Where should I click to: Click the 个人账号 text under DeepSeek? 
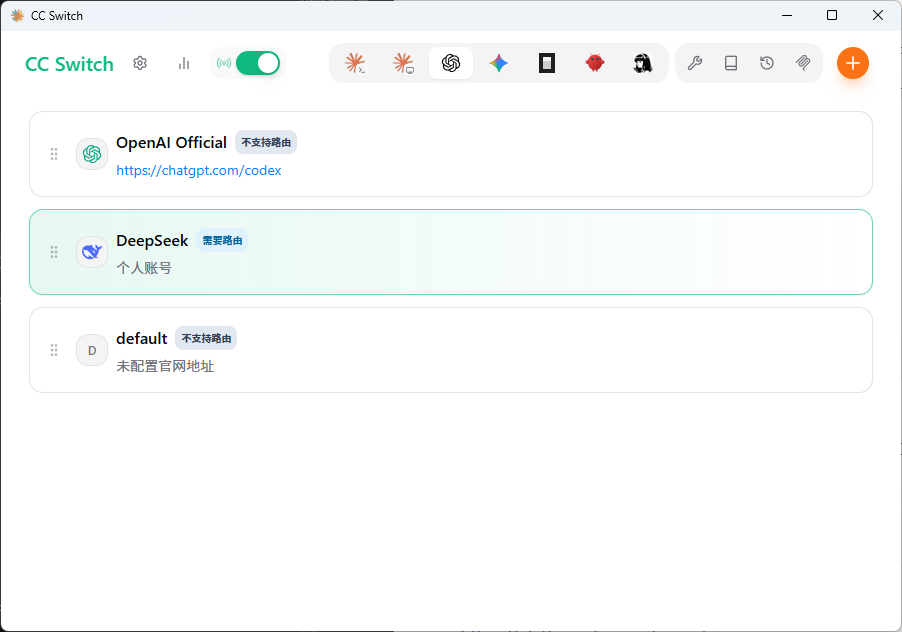[x=144, y=268]
